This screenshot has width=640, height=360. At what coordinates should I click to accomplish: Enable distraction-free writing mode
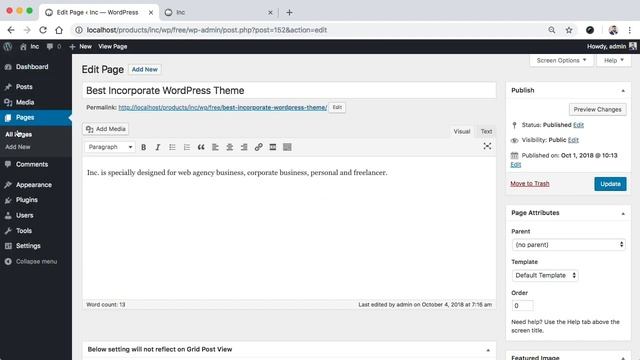click(487, 146)
